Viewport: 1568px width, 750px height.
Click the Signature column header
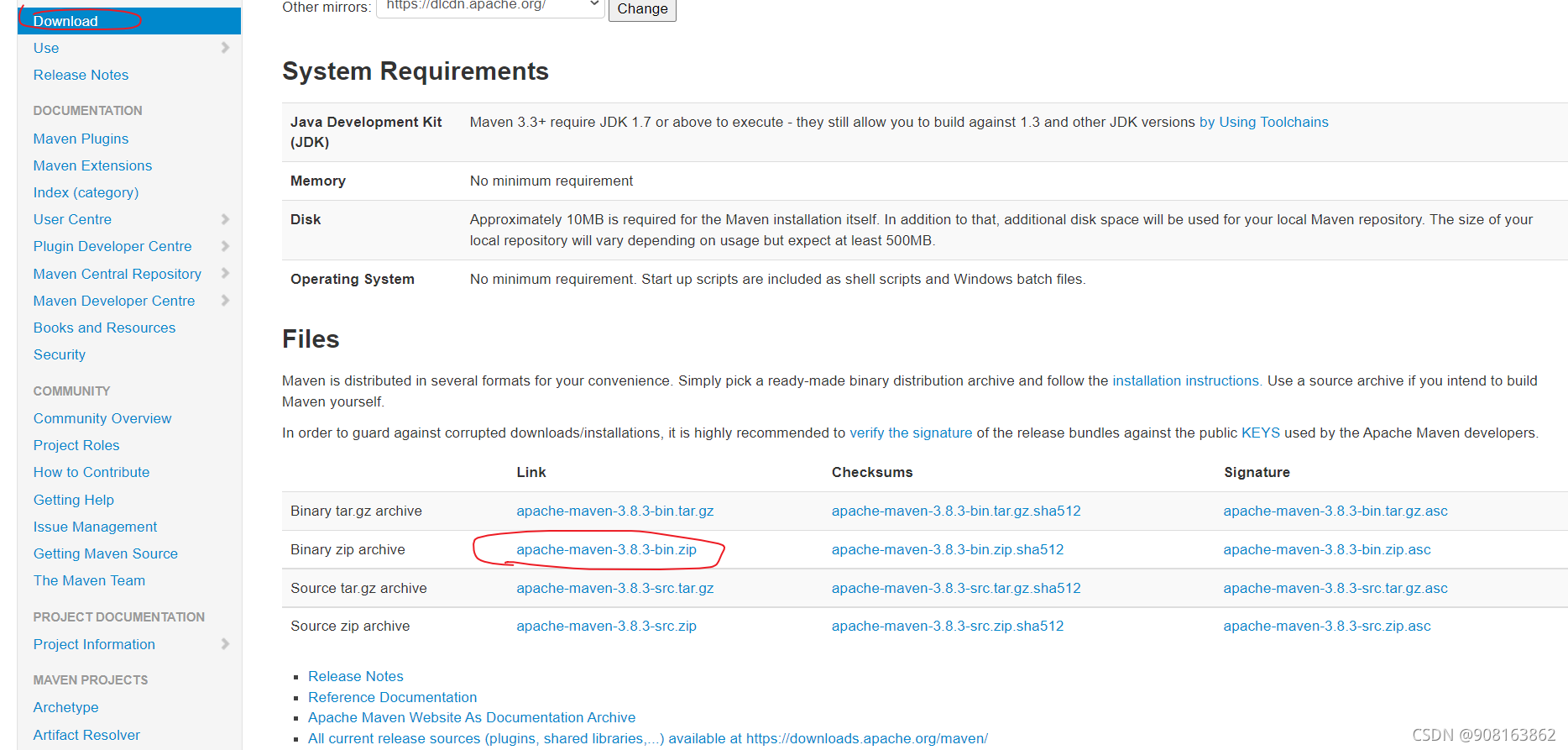pyautogui.click(x=1257, y=472)
